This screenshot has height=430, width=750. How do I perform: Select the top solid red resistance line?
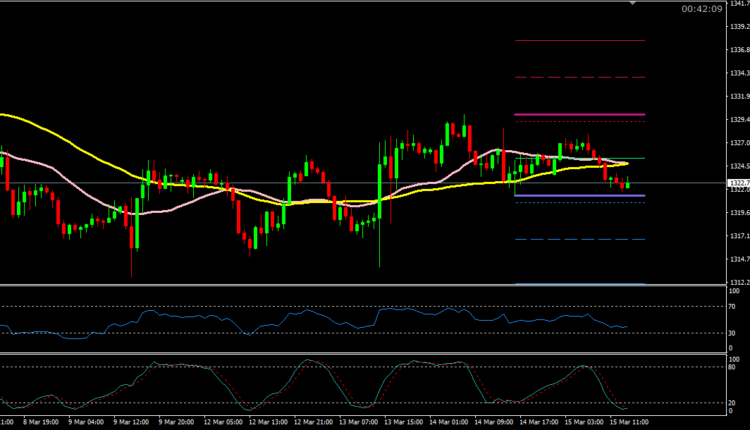[578, 41]
